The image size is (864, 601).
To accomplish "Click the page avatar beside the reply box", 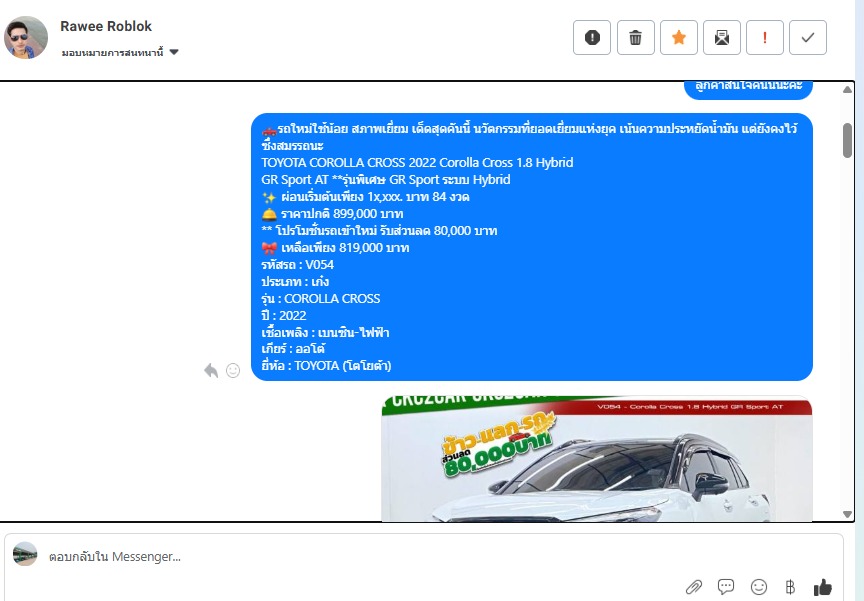I will point(25,554).
